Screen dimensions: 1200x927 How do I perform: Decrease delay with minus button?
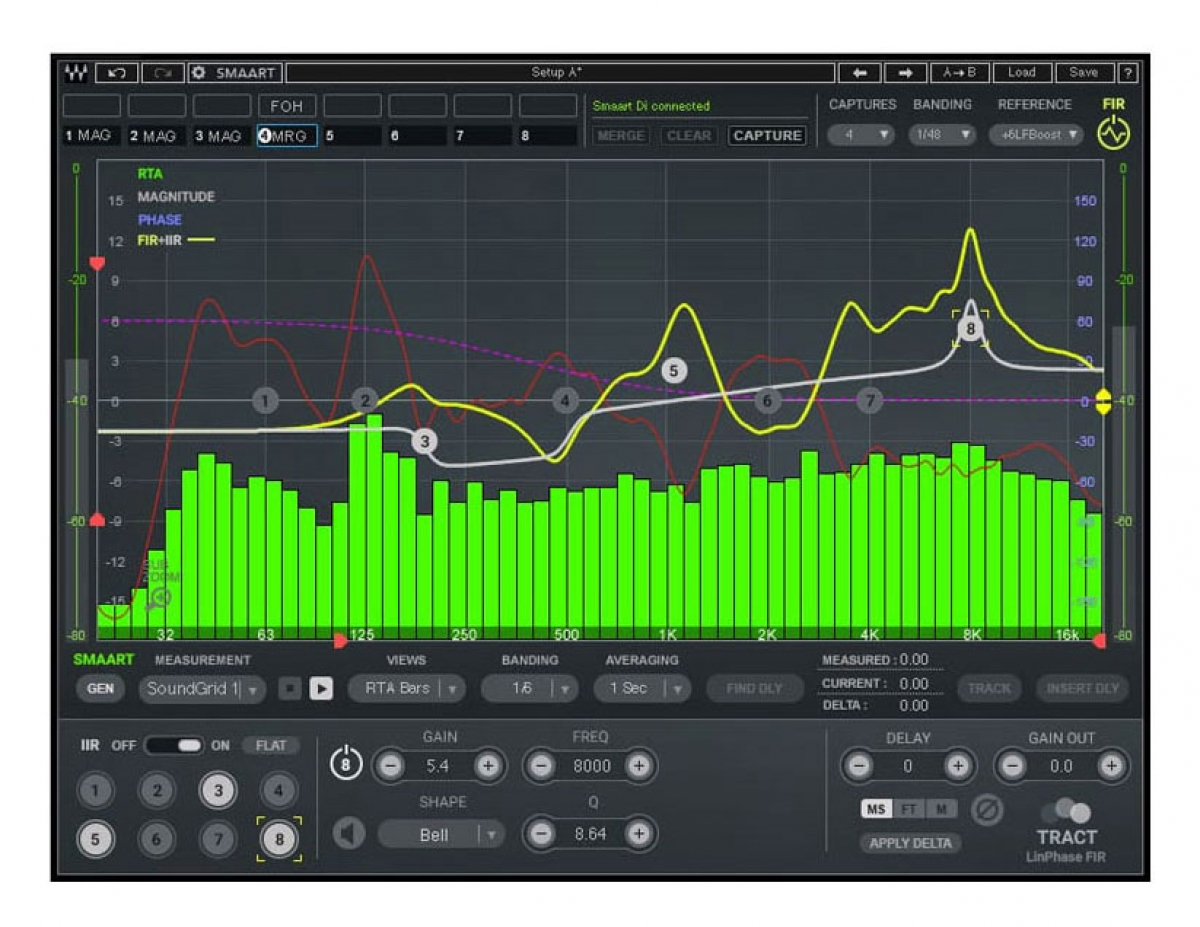(858, 766)
